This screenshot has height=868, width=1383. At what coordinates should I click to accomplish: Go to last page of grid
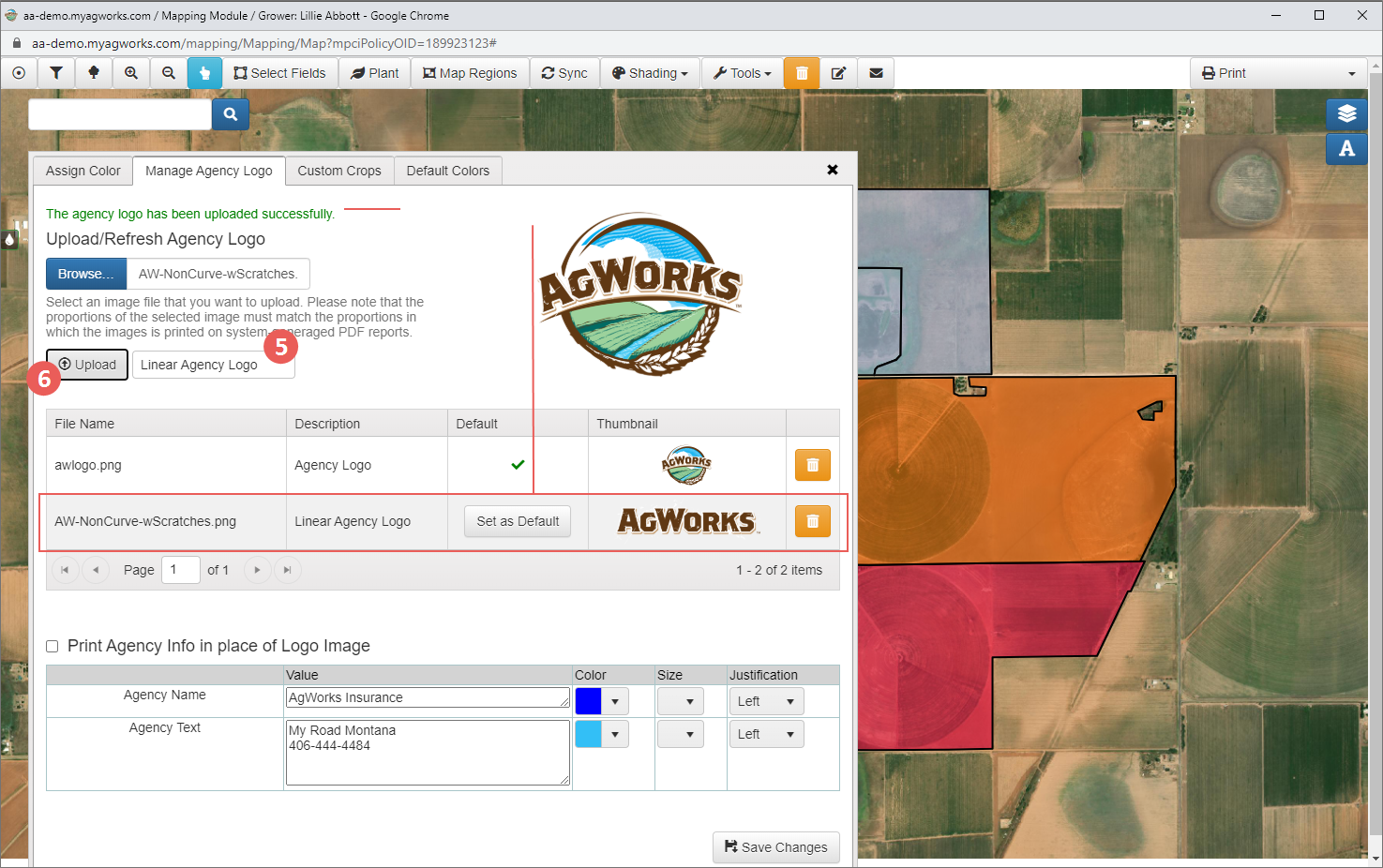pyautogui.click(x=288, y=570)
